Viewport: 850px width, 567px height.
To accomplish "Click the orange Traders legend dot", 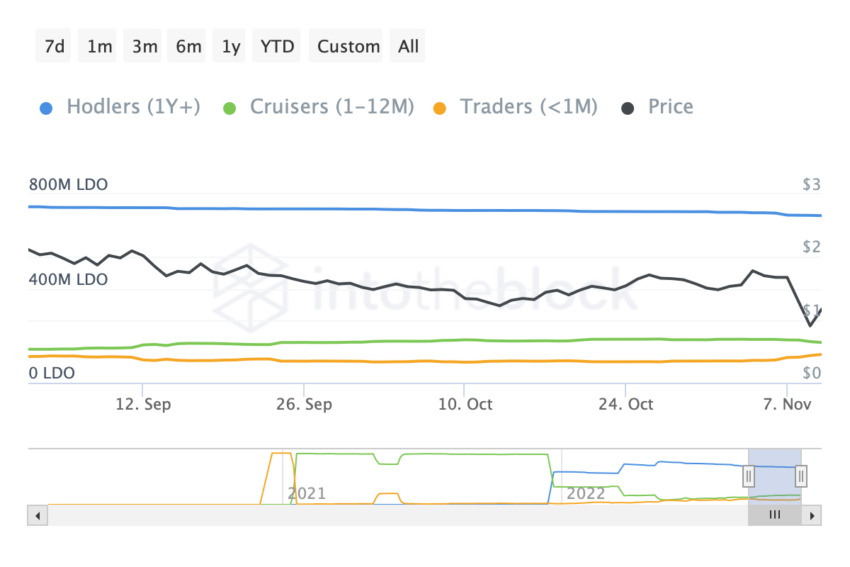I will [440, 108].
